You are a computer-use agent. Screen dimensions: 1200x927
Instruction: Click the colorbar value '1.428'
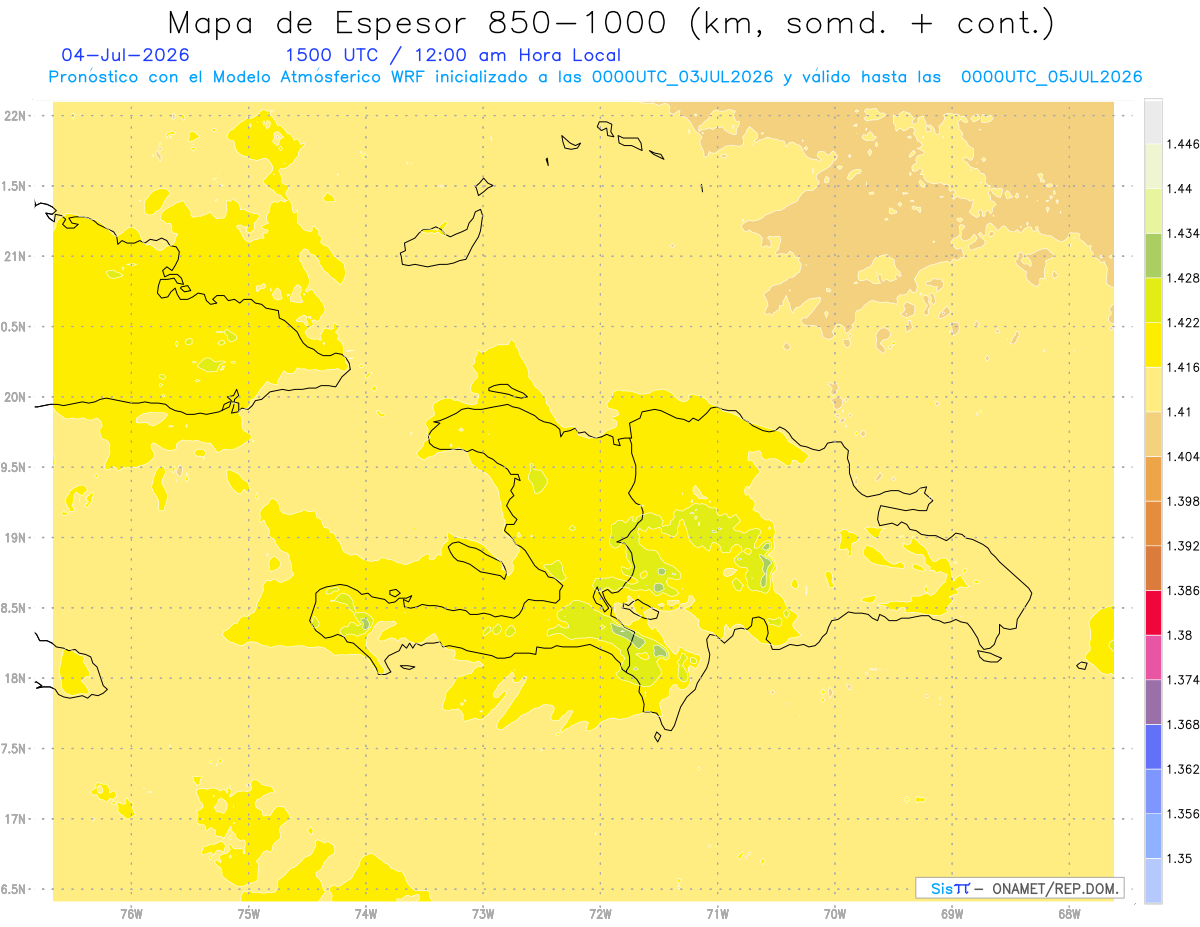tap(1183, 278)
